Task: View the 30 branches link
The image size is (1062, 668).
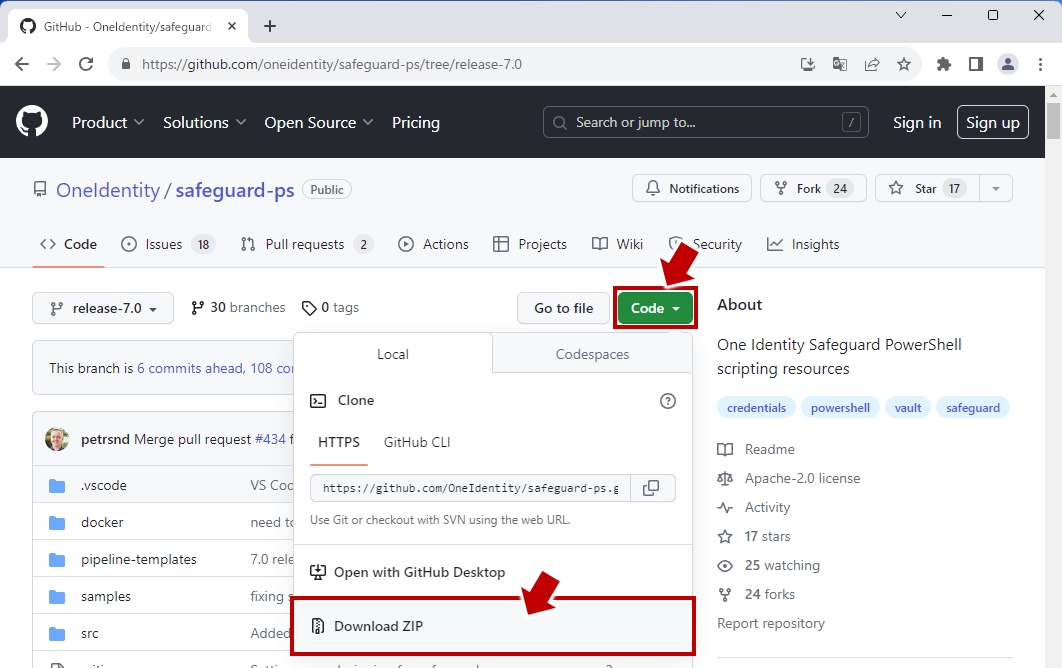Action: point(238,308)
